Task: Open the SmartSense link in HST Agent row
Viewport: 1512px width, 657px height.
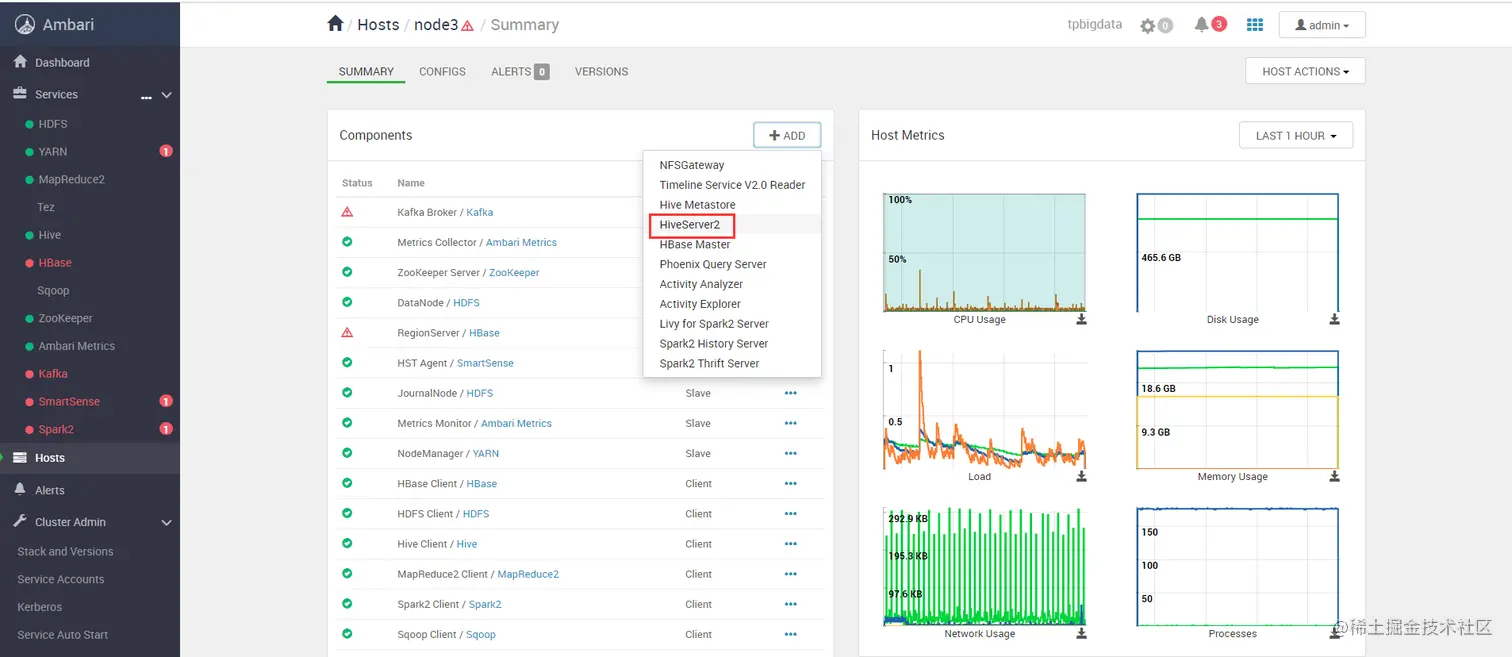Action: 485,363
